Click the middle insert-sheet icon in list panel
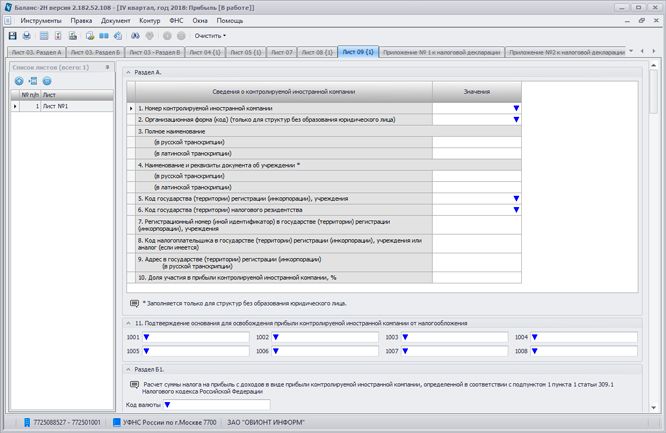Viewport: 666px width, 433px height. (33, 81)
